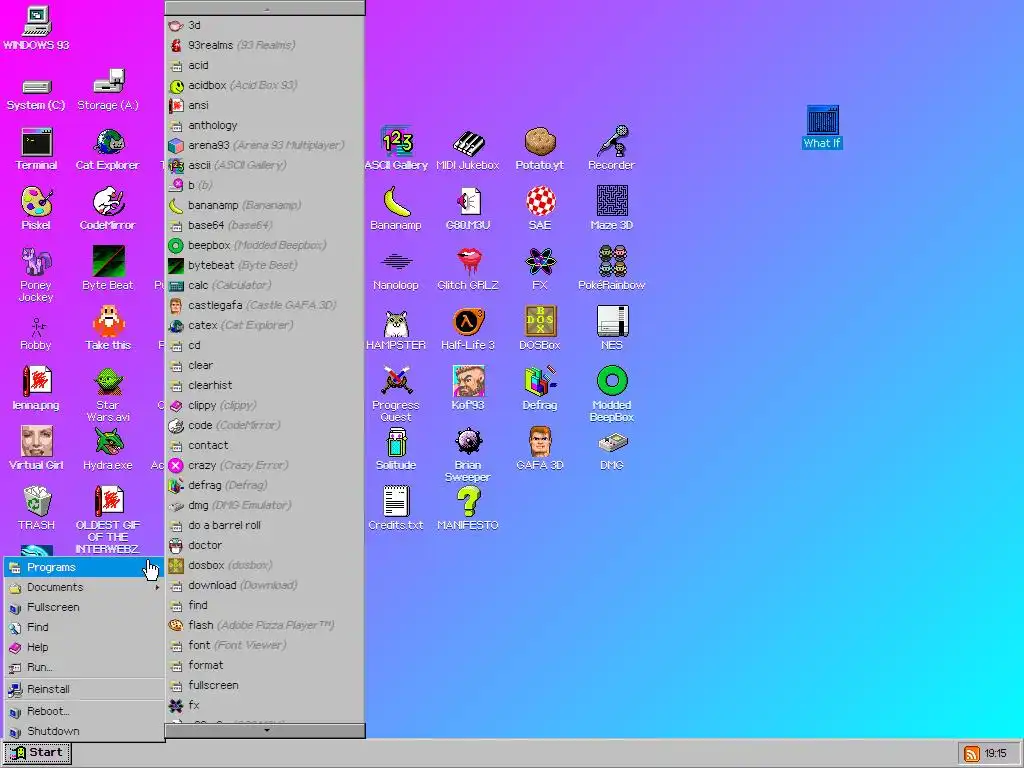Screen dimensions: 1024x768
Task: Open Half-Life 3 icon
Action: click(x=468, y=329)
